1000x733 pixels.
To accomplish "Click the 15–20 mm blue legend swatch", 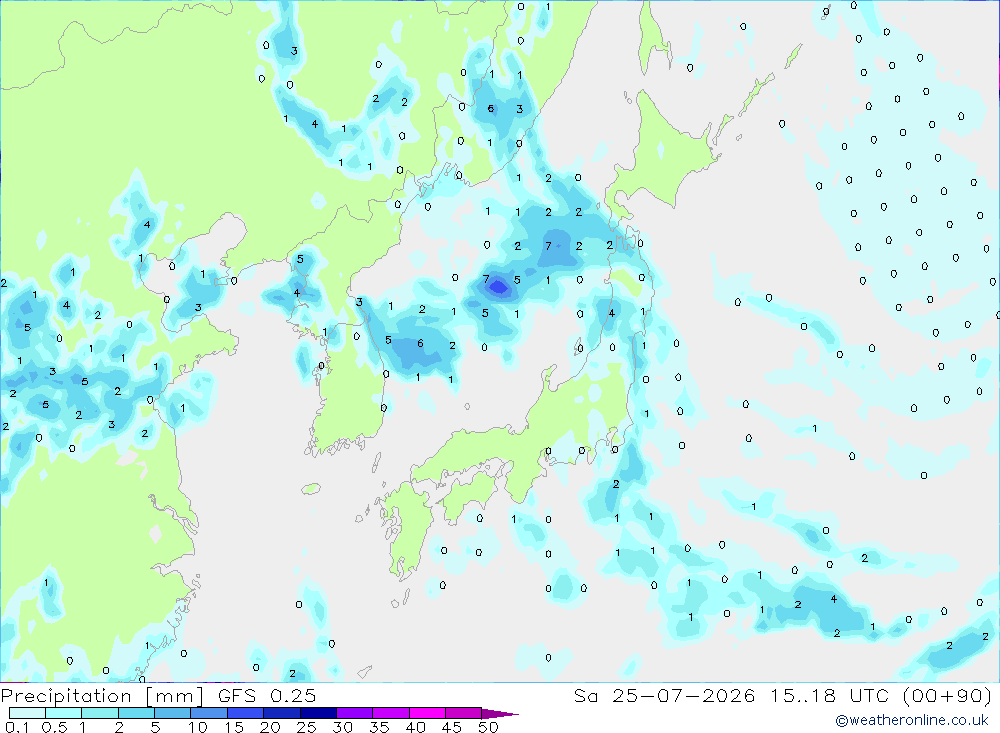I will pos(245,713).
